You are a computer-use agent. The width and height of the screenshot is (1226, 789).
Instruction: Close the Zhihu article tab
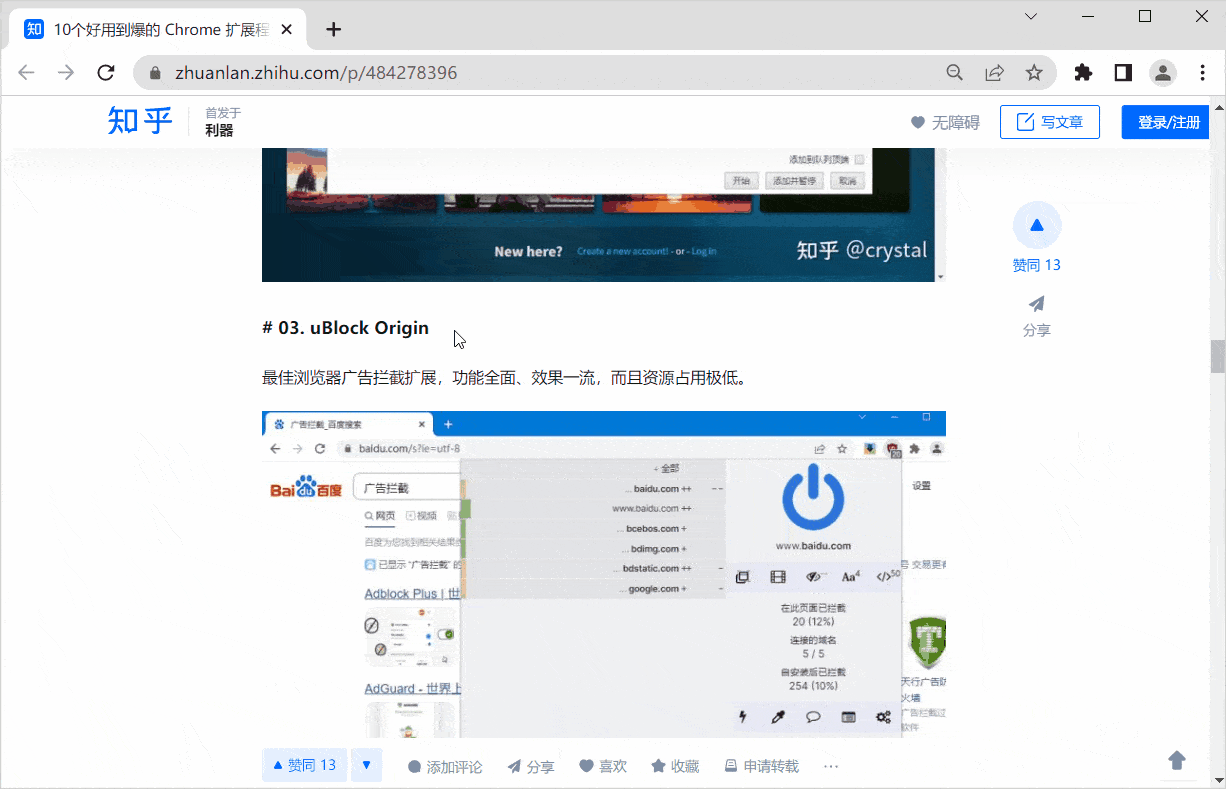pyautogui.click(x=287, y=30)
